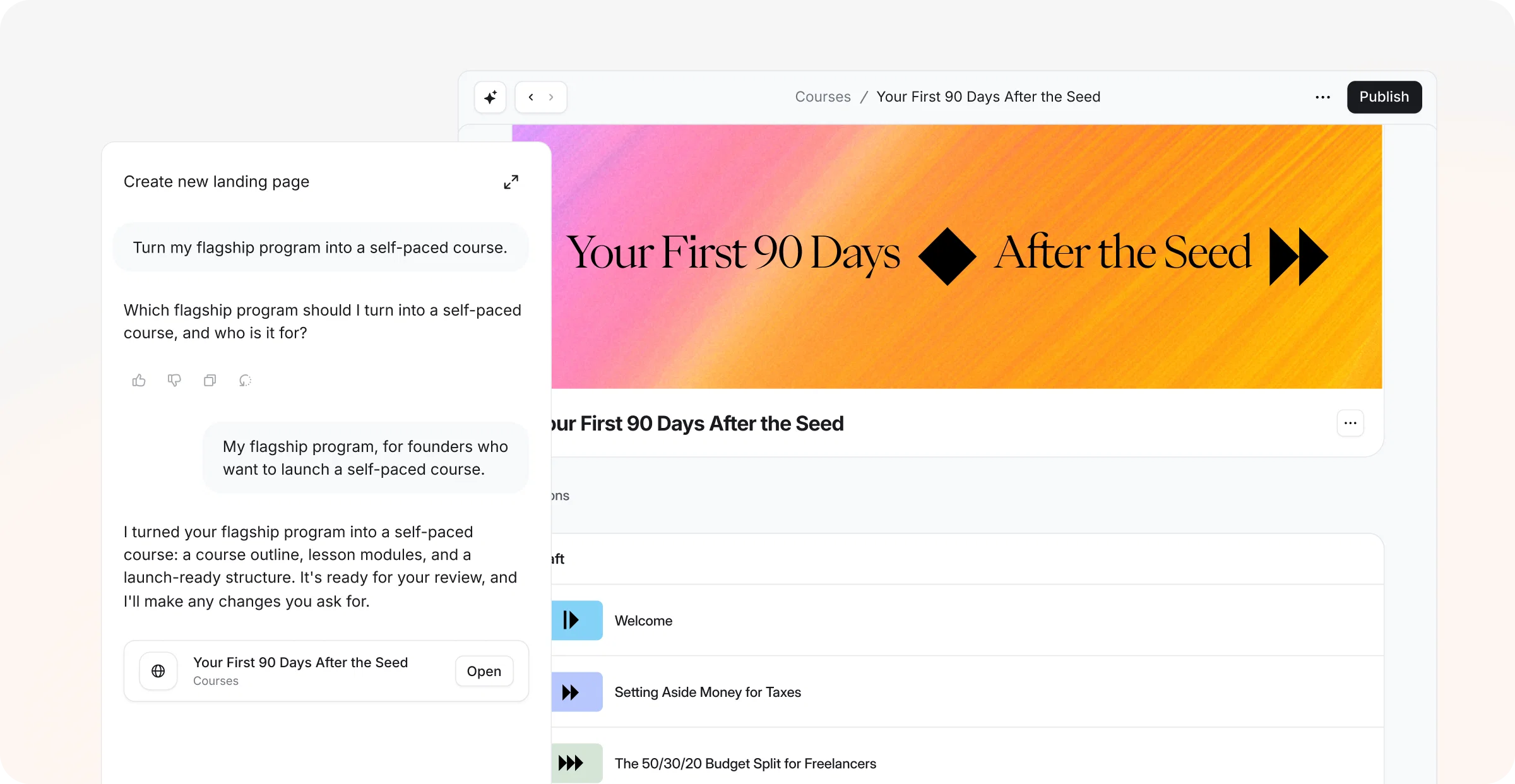The height and width of the screenshot is (784, 1515).
Task: Click the AI sparkle icon in toolbar
Action: click(x=490, y=97)
